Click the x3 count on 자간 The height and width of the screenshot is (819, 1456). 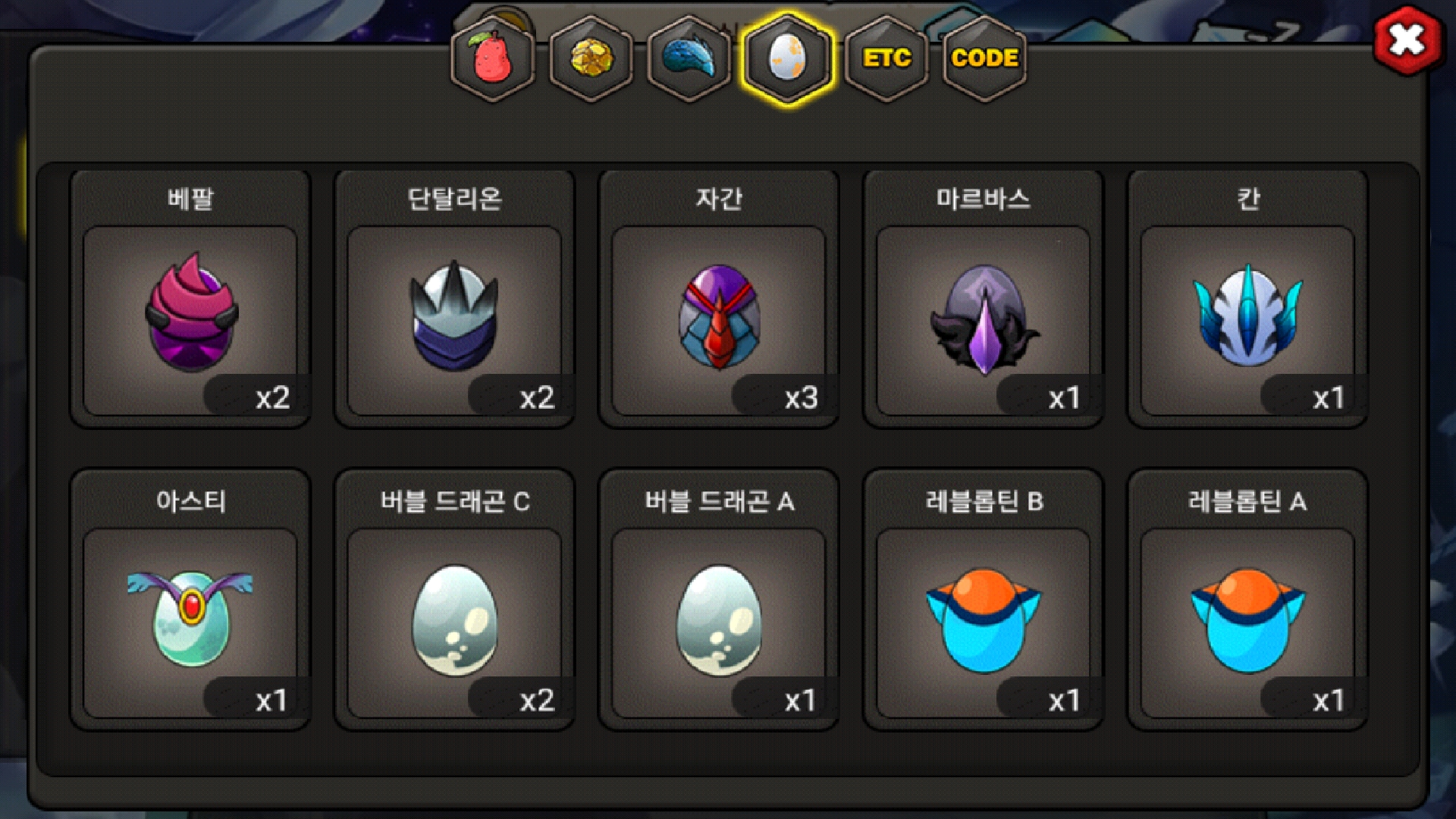coord(801,397)
